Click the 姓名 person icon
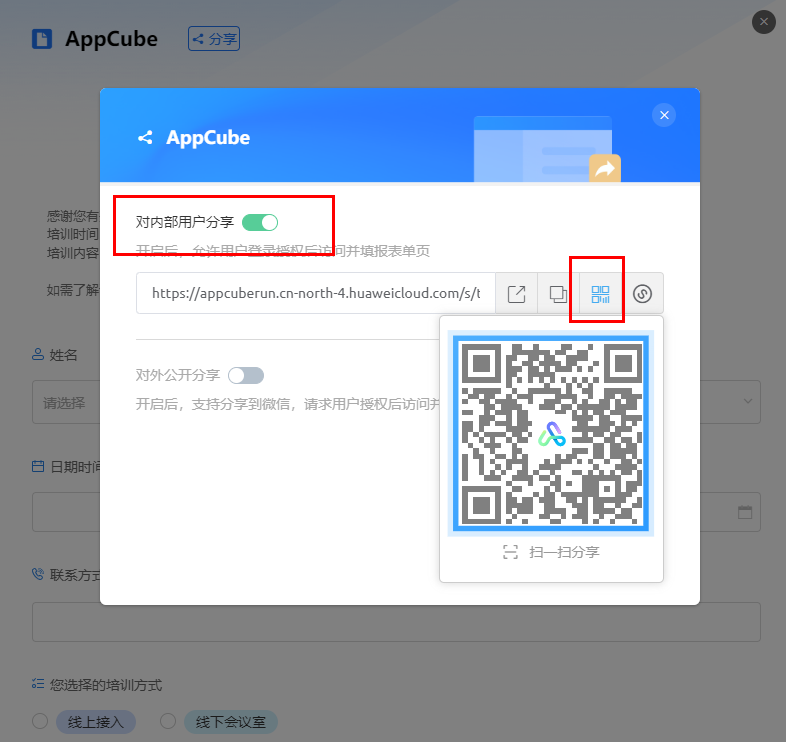Viewport: 786px width, 742px height. 38,355
